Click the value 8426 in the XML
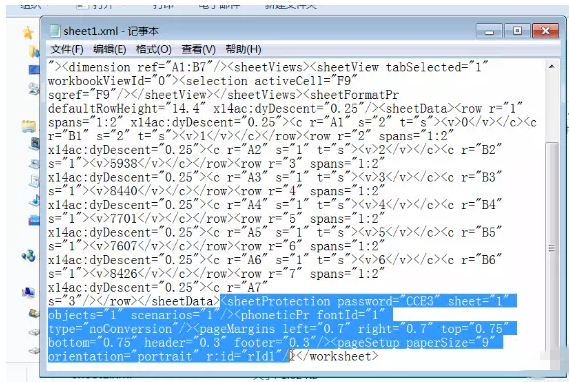The image size is (569, 382). click(124, 274)
